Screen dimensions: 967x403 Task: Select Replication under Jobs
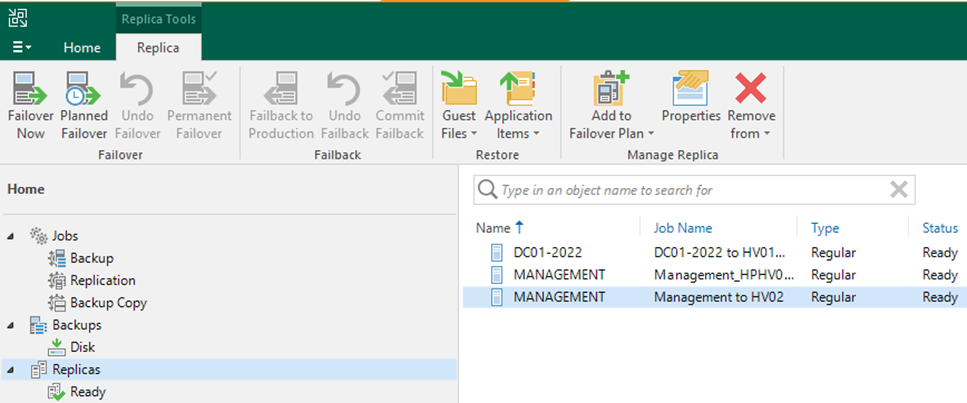coord(102,280)
